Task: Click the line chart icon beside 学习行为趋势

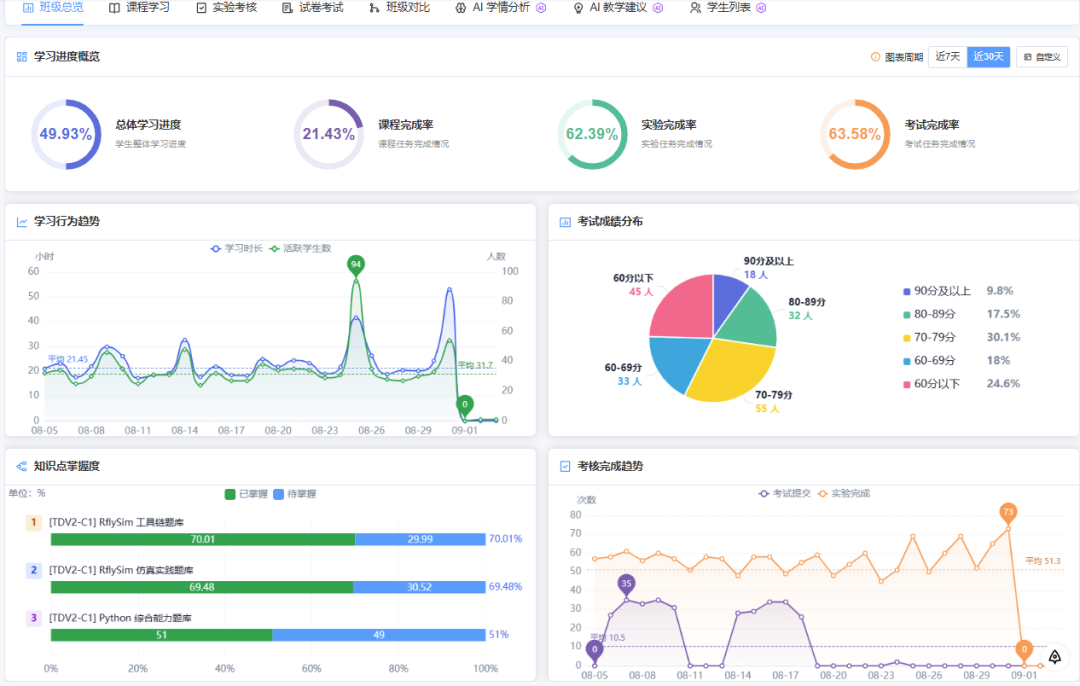Action: [x=22, y=222]
